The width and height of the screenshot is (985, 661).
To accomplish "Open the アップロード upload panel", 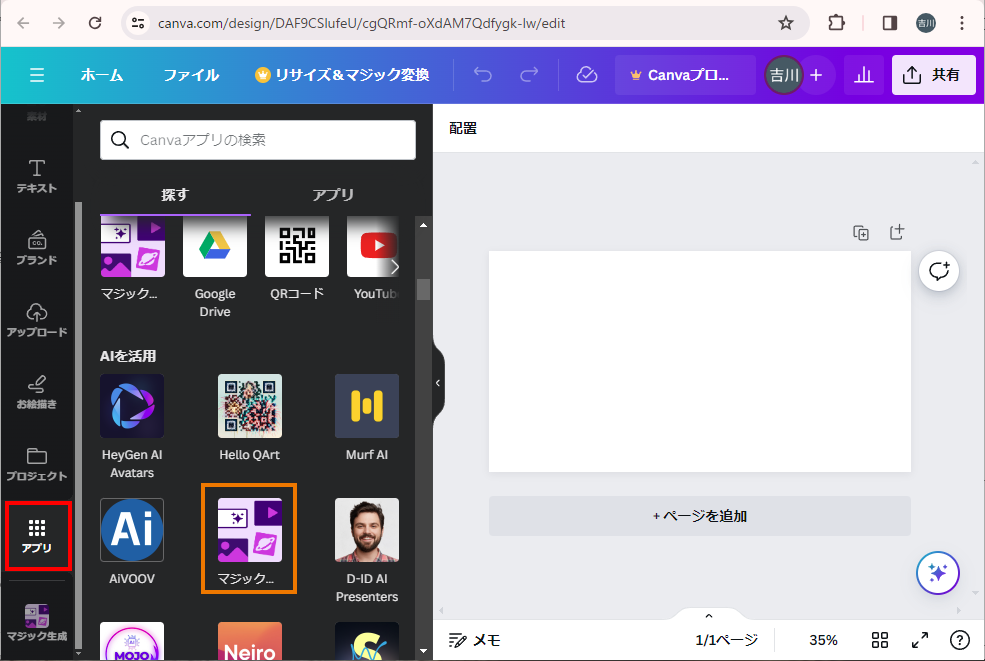I will pyautogui.click(x=37, y=320).
